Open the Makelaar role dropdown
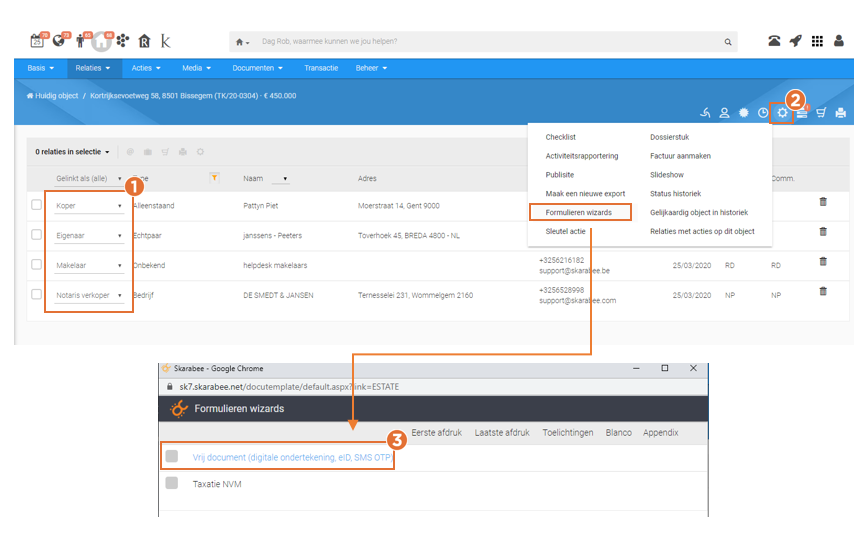 [89, 265]
